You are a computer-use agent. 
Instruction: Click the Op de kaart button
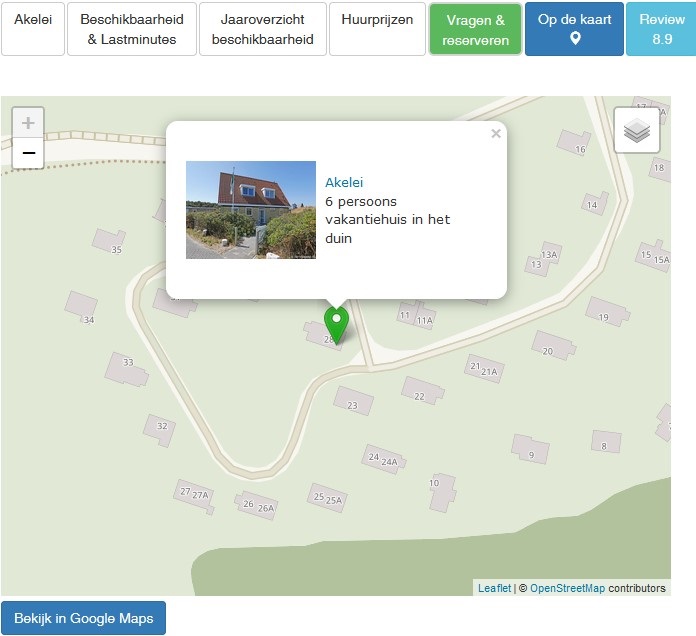[x=574, y=29]
